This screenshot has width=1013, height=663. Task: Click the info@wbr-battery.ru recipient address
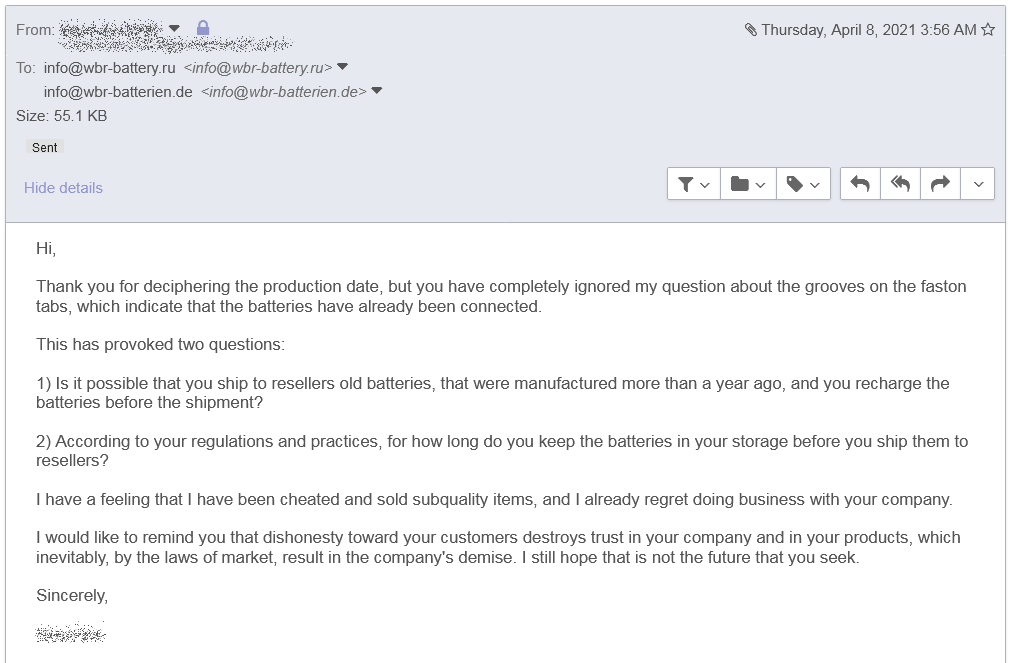pos(110,68)
